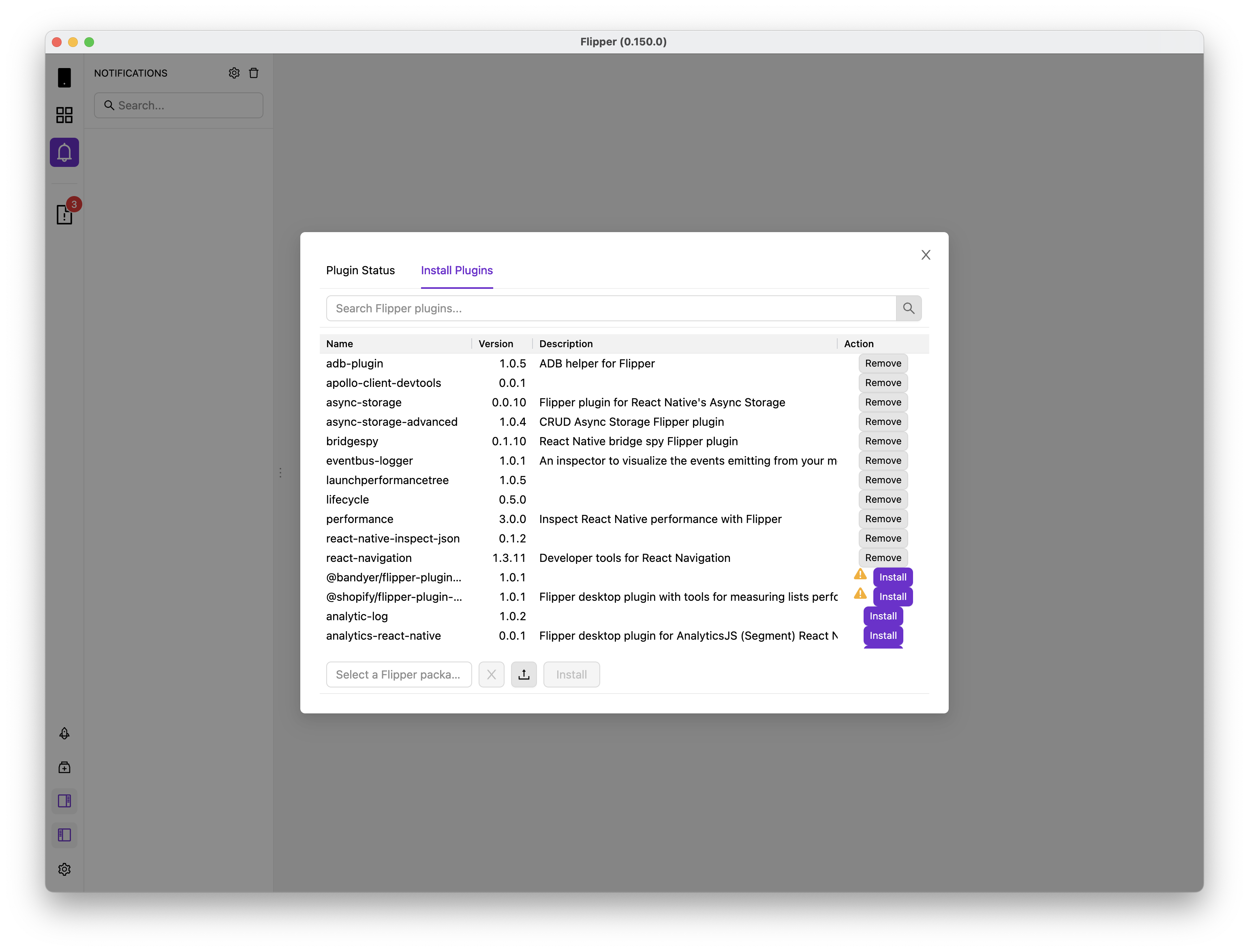Click the rocket icon in sidebar
The image size is (1249, 952).
64,733
